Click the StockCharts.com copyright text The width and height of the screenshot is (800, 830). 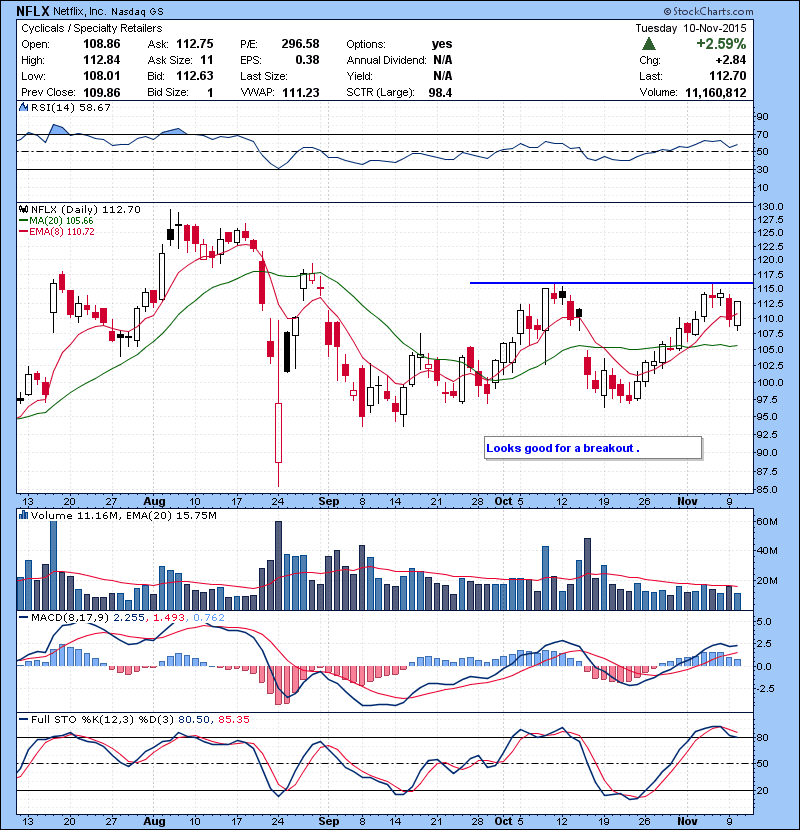tap(708, 11)
